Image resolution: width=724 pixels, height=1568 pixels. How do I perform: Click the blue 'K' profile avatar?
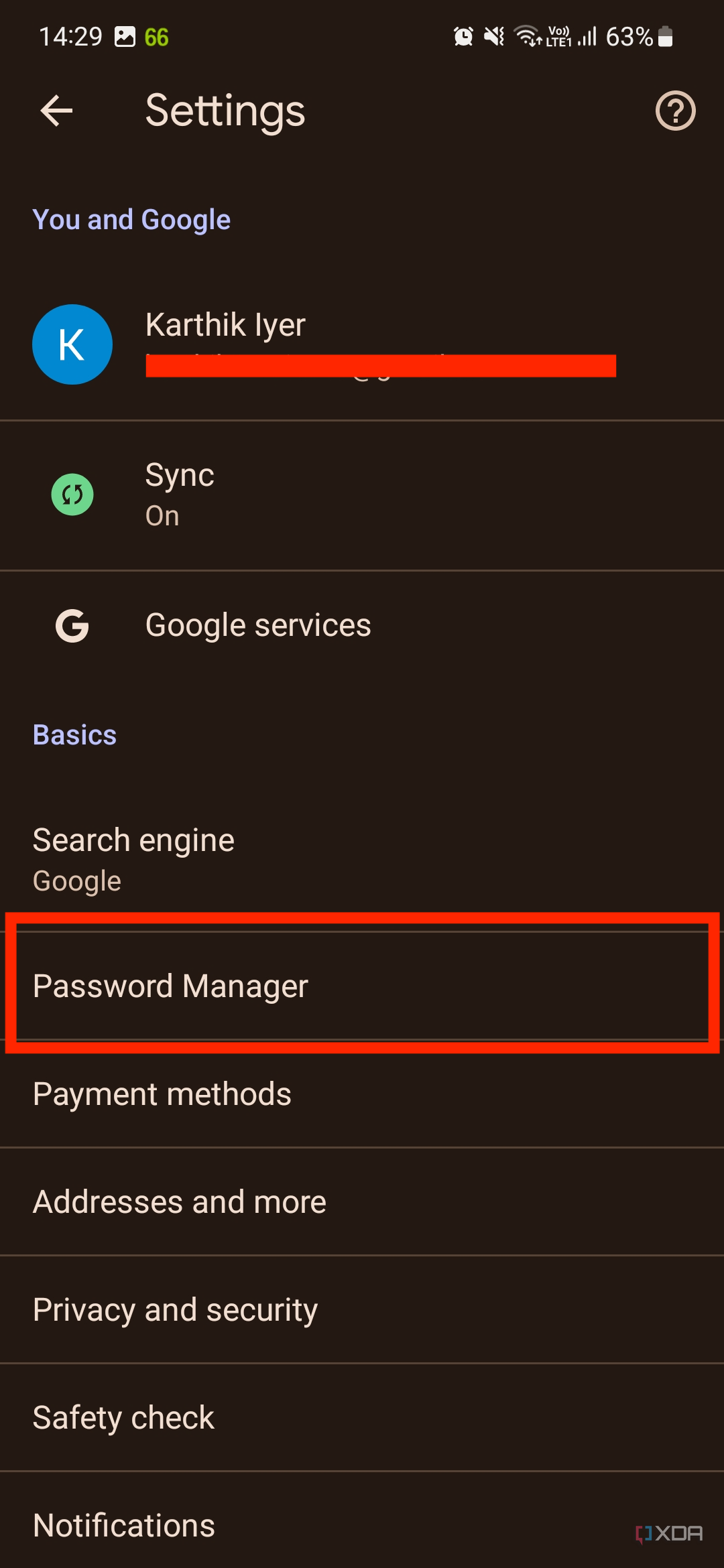(72, 344)
